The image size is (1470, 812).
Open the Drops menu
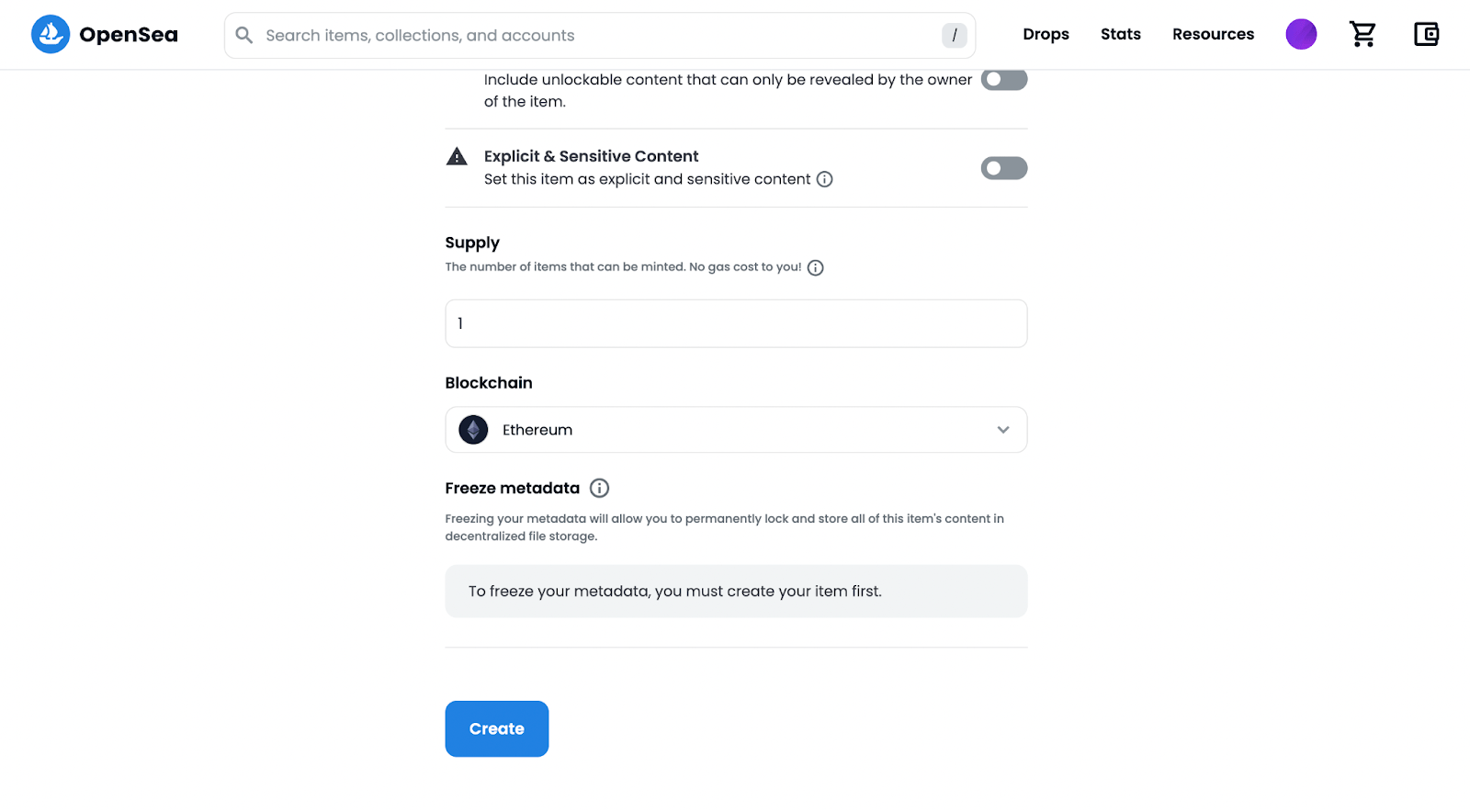[1046, 35]
